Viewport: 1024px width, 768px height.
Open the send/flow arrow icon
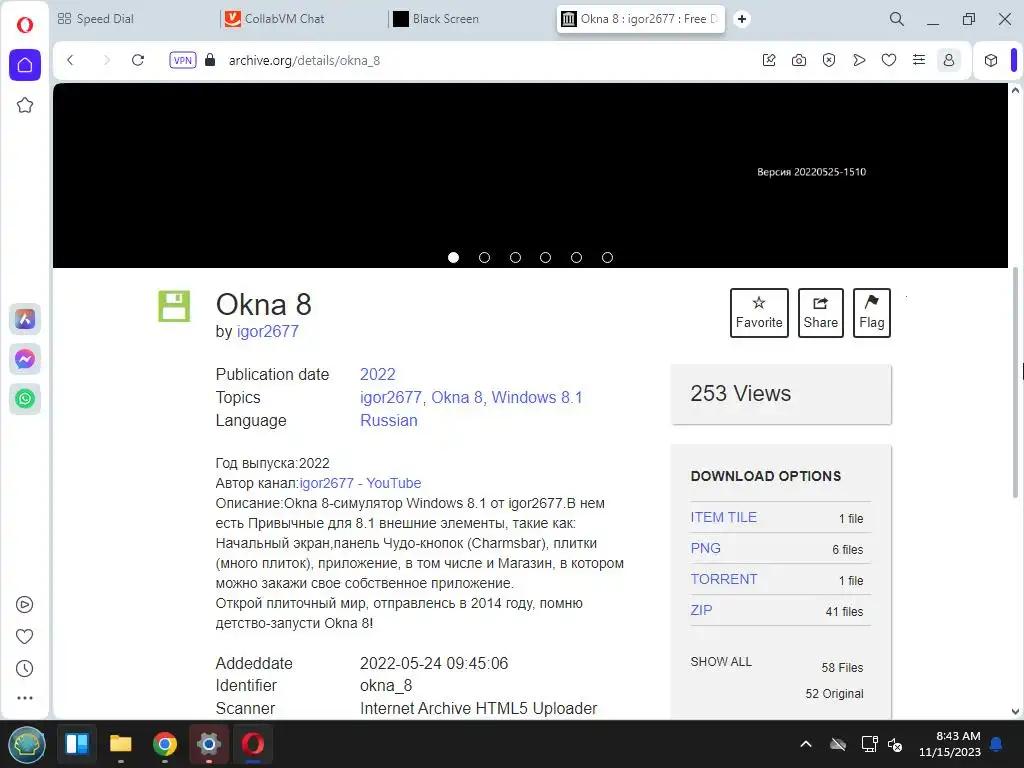pos(859,60)
